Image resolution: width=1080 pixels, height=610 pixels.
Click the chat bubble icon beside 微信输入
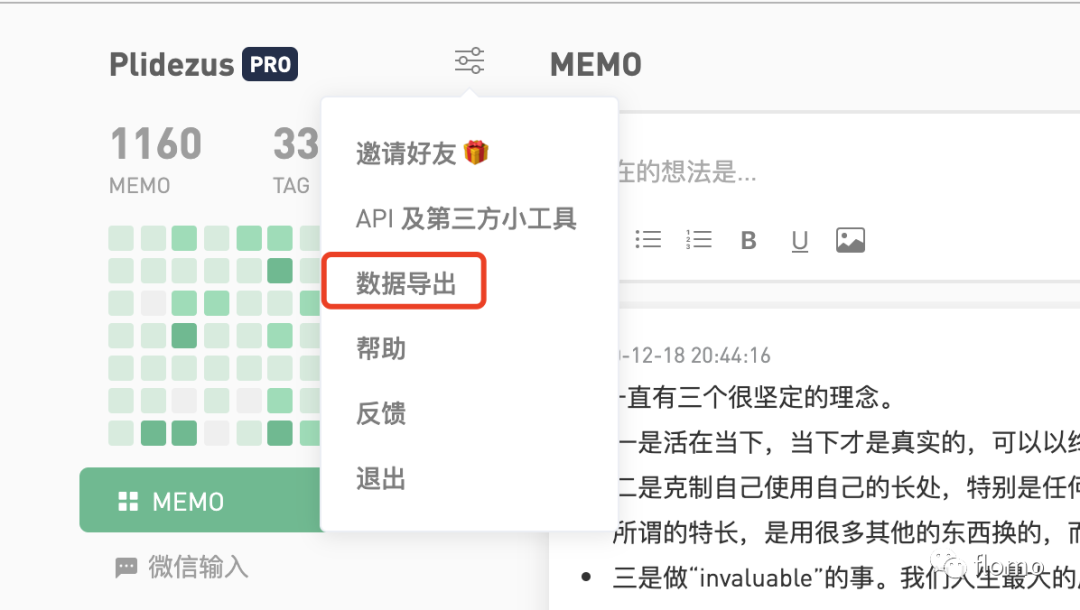tap(126, 569)
